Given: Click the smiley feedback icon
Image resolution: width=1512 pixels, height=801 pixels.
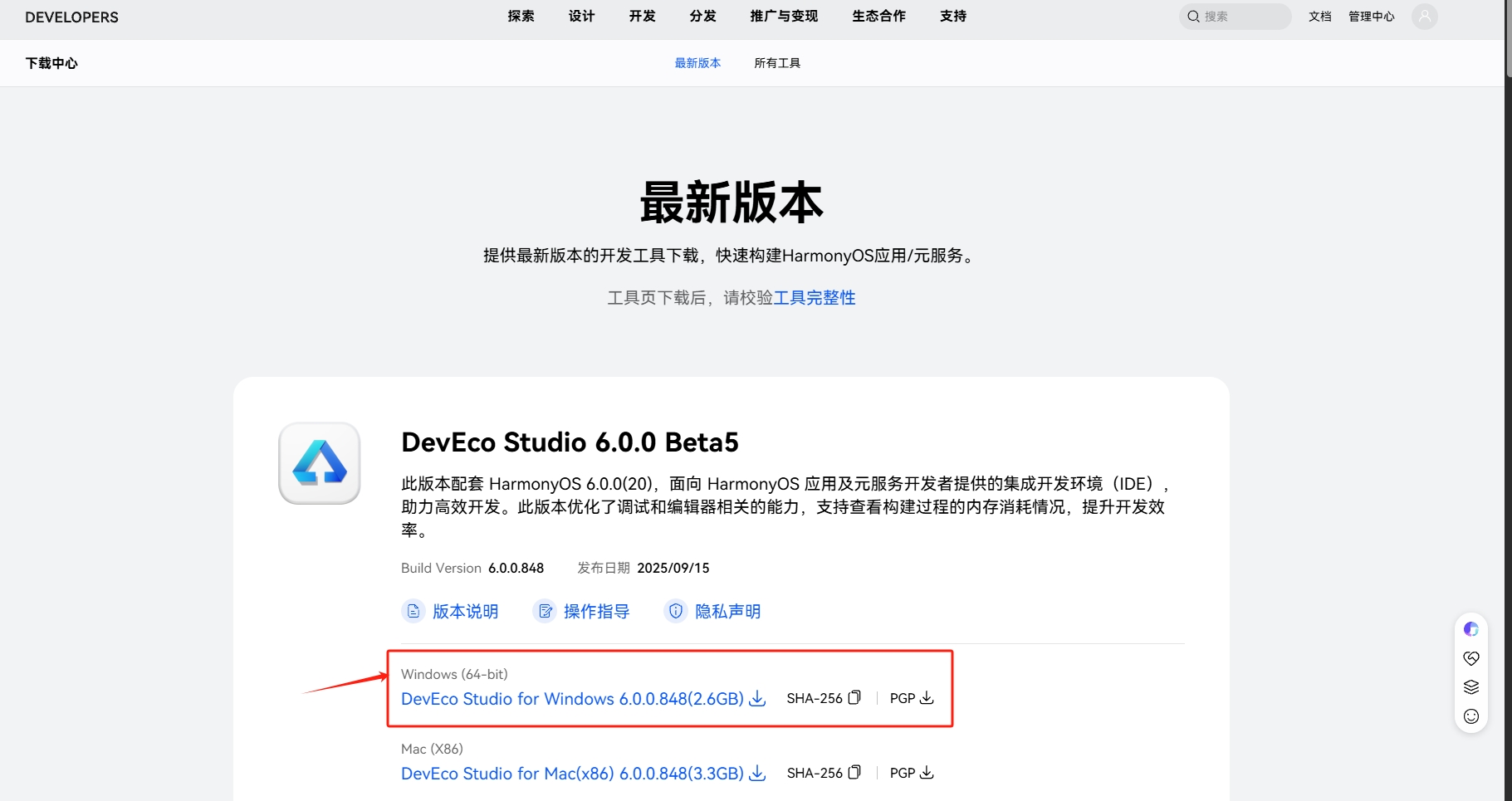Looking at the screenshot, I should (x=1470, y=716).
